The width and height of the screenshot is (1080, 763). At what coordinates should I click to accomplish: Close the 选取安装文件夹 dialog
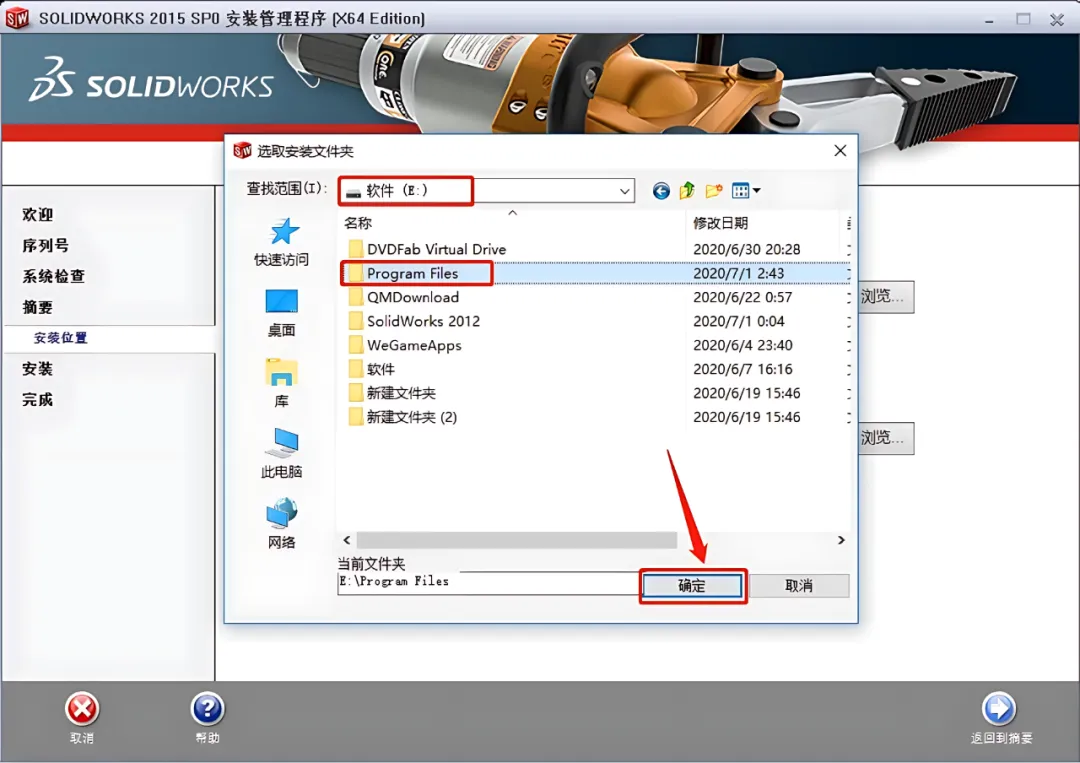pos(840,151)
